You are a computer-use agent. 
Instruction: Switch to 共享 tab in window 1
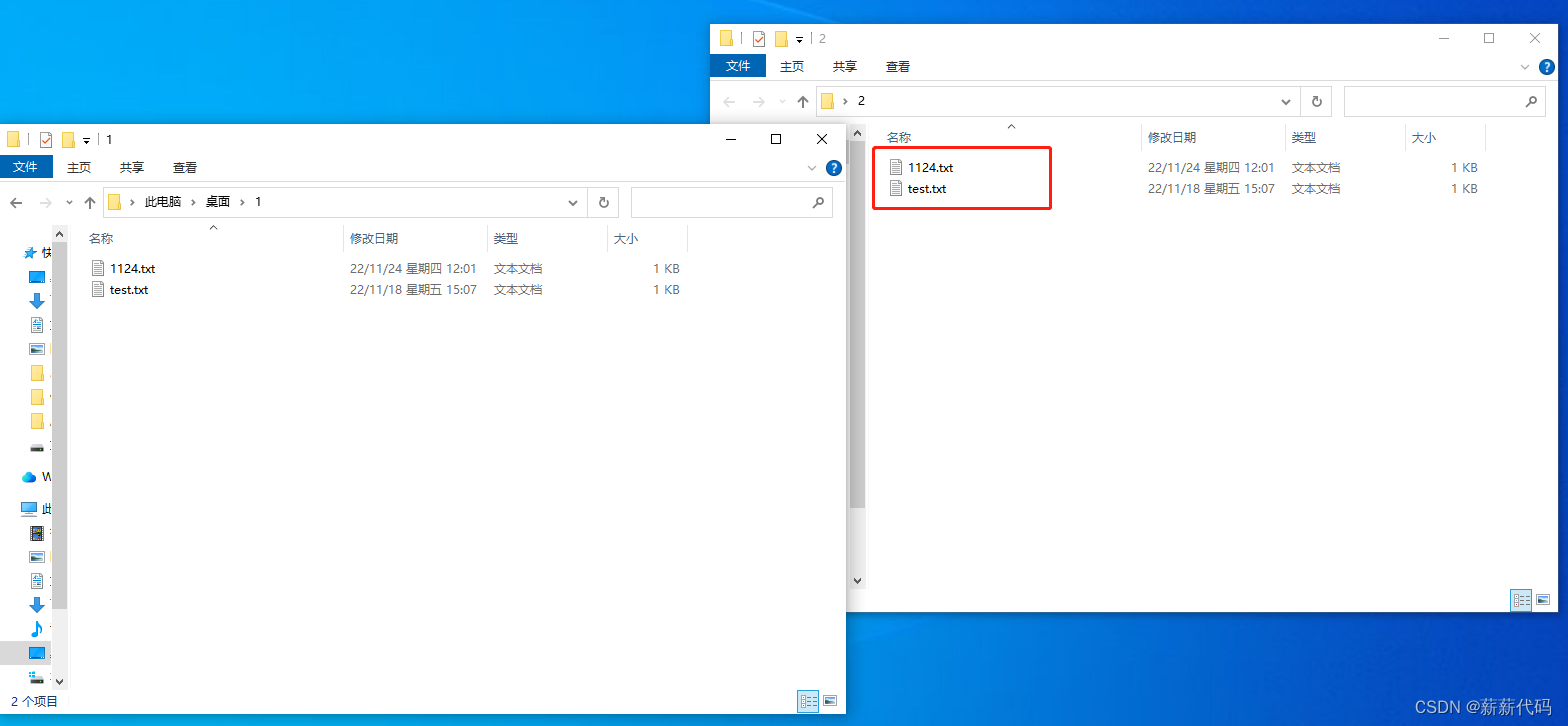tap(132, 167)
